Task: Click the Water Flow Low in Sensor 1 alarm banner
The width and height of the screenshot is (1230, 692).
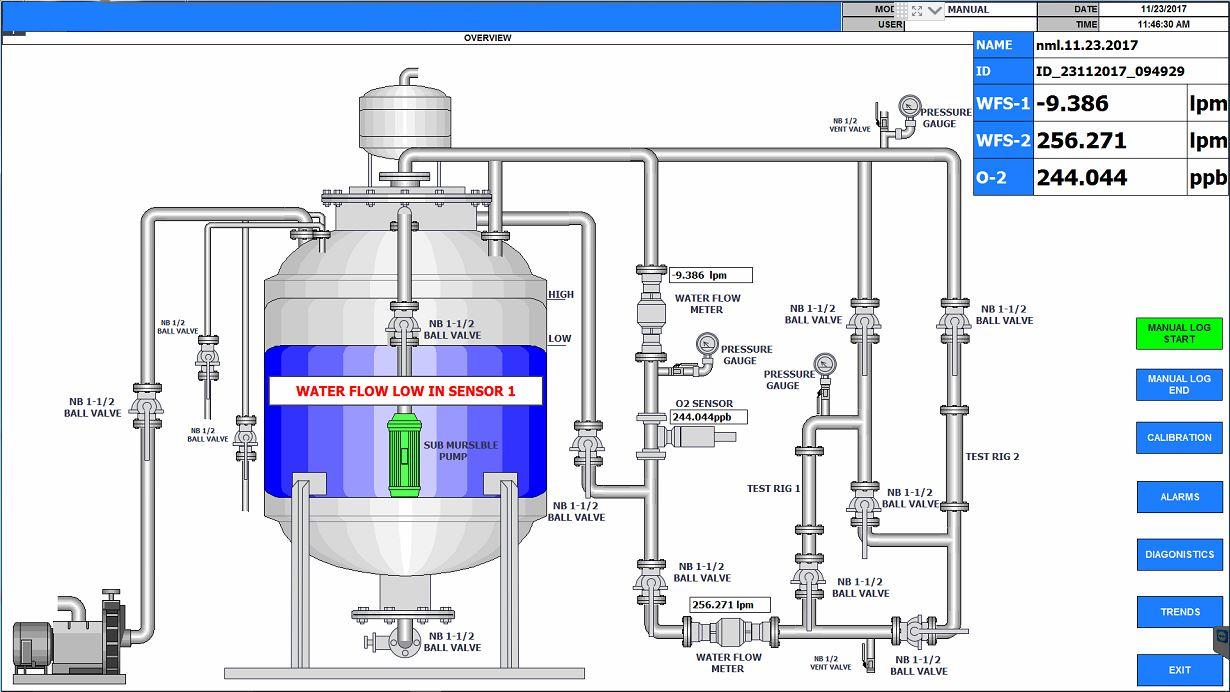Action: 405,391
